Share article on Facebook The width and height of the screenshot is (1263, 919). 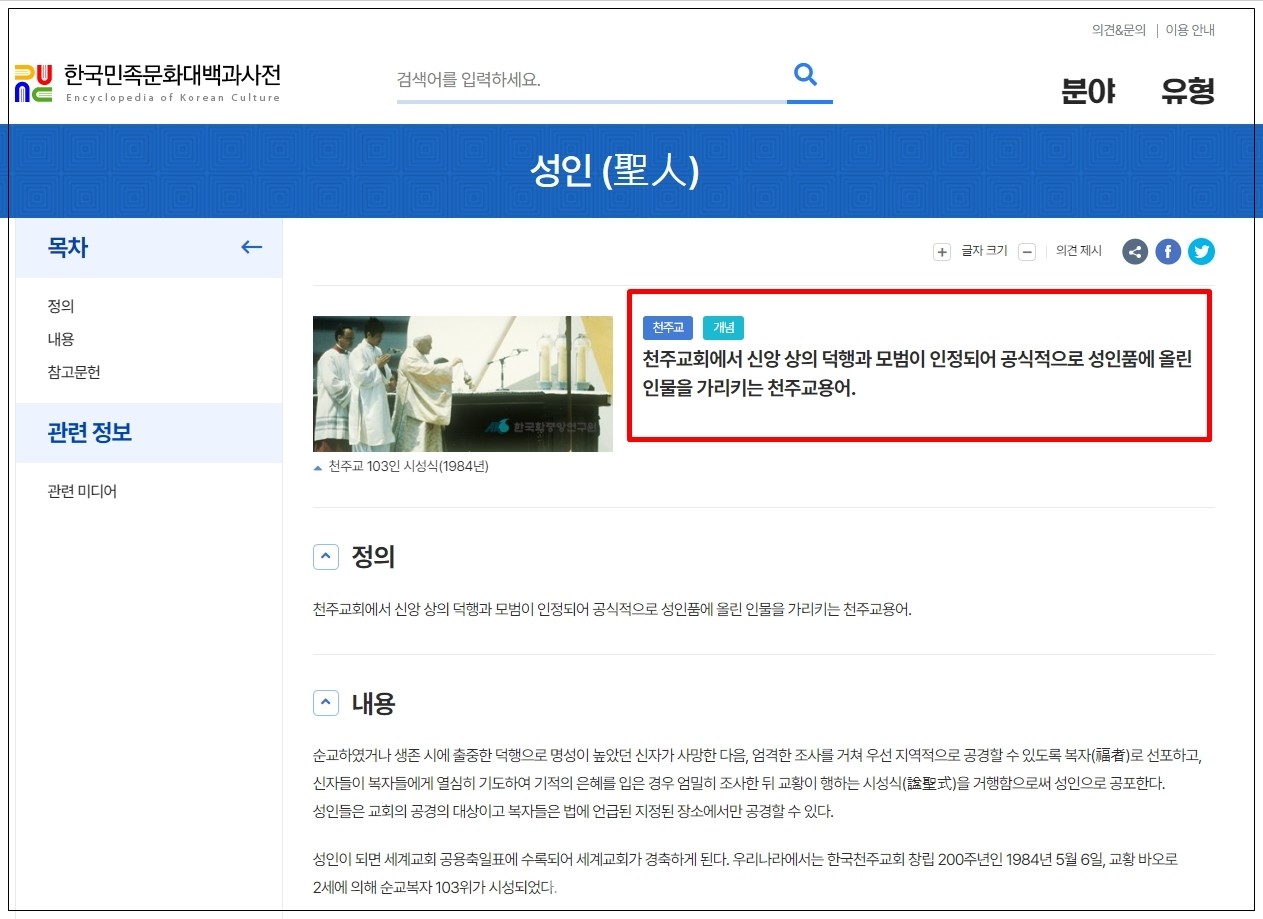point(1168,252)
